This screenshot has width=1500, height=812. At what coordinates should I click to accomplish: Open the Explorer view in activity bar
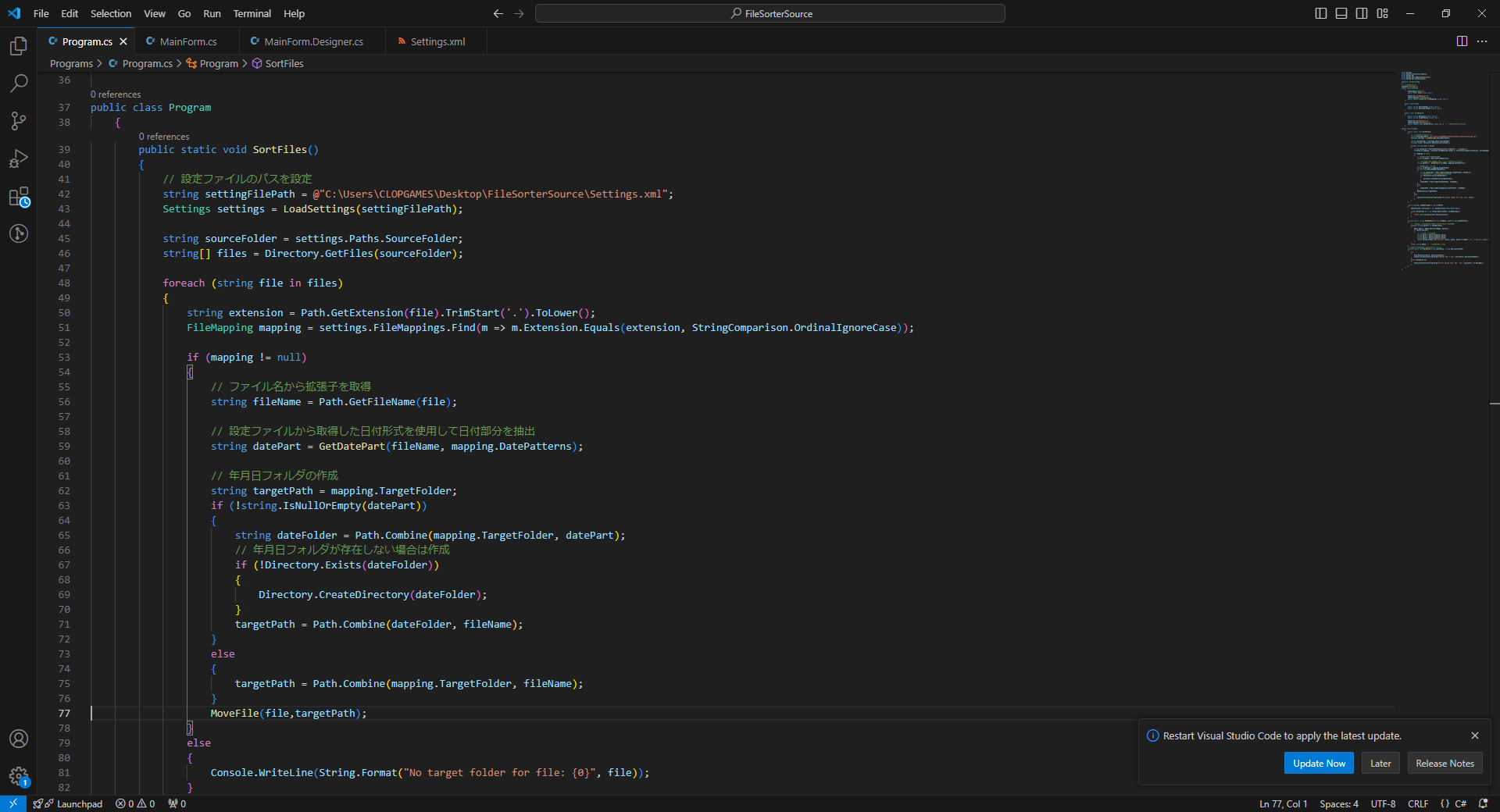(19, 46)
